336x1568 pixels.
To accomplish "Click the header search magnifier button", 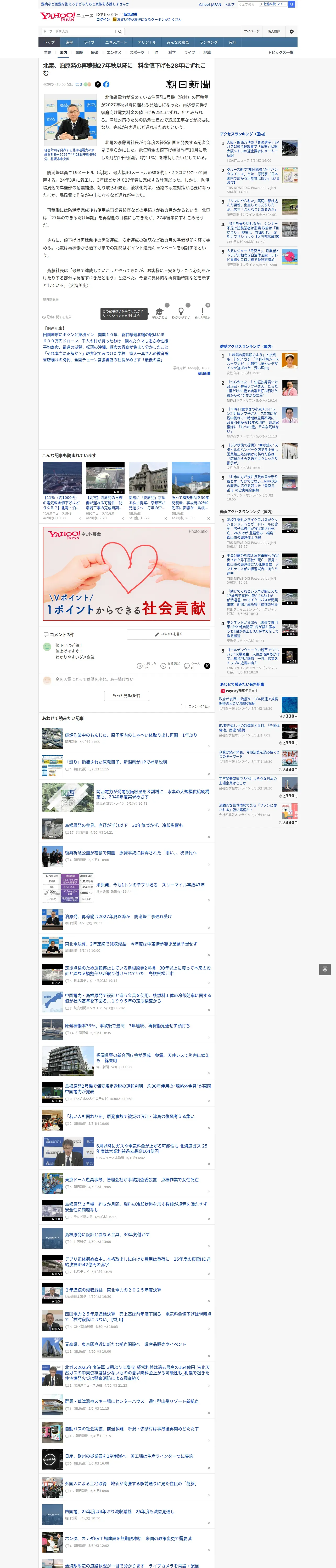I will (292, 4).
